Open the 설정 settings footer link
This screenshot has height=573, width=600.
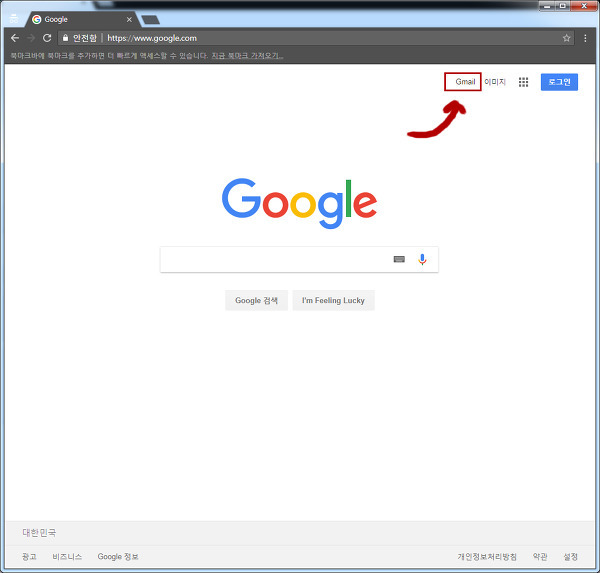(570, 557)
